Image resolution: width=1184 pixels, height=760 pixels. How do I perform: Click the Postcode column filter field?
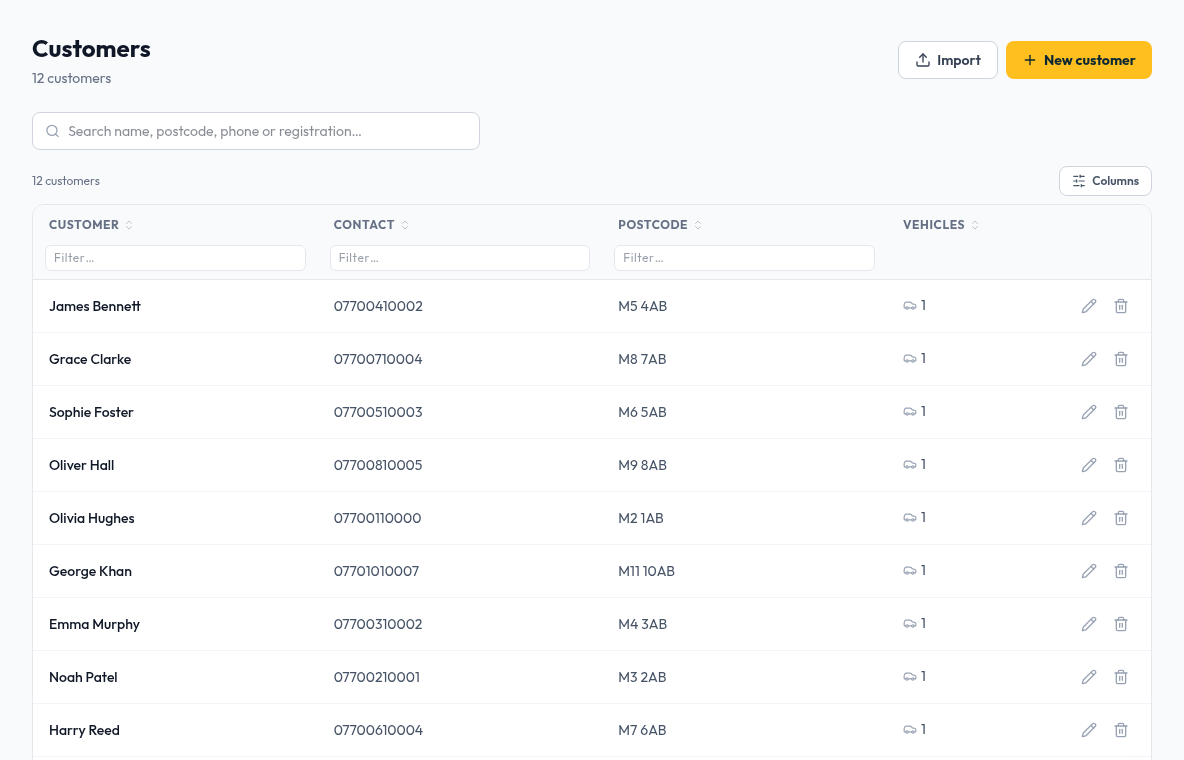pyautogui.click(x=745, y=258)
